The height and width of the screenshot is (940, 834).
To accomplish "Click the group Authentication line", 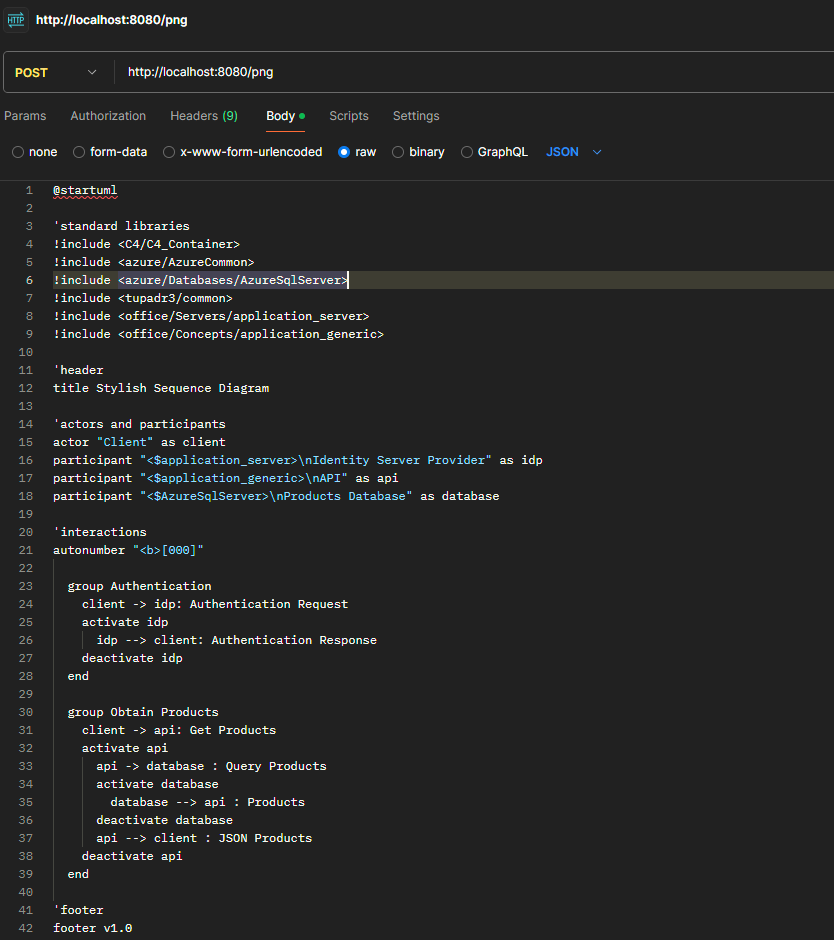I will (x=139, y=586).
